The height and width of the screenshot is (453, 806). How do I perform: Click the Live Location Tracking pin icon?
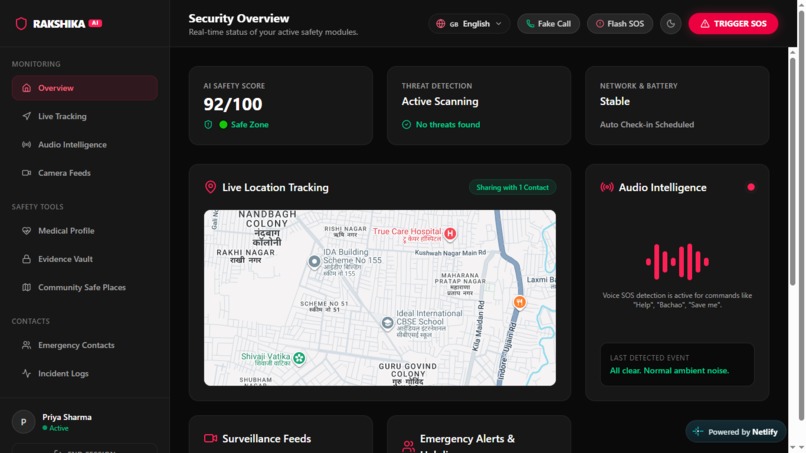coord(210,187)
